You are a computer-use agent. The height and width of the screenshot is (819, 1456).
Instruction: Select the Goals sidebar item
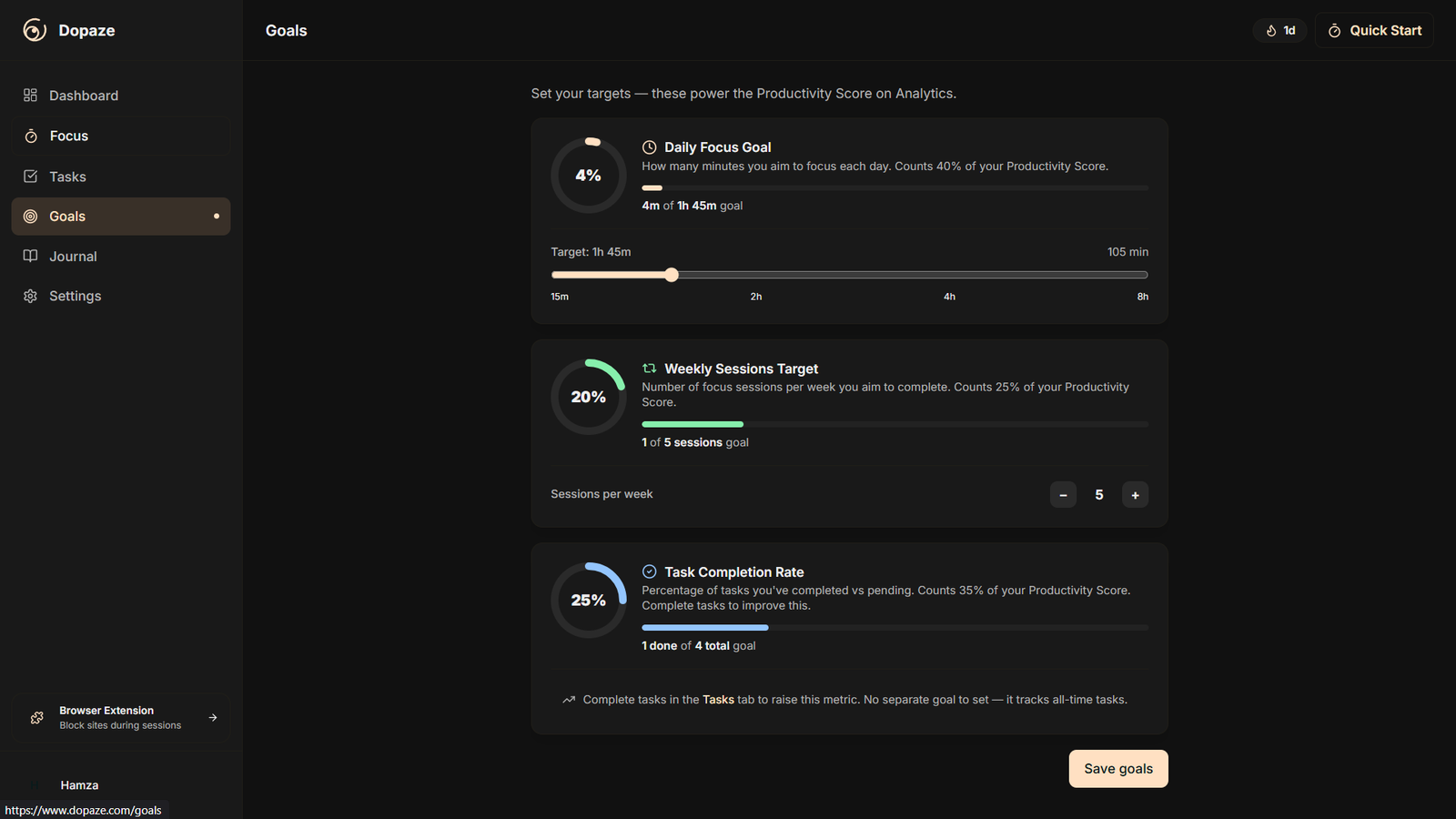tap(120, 217)
